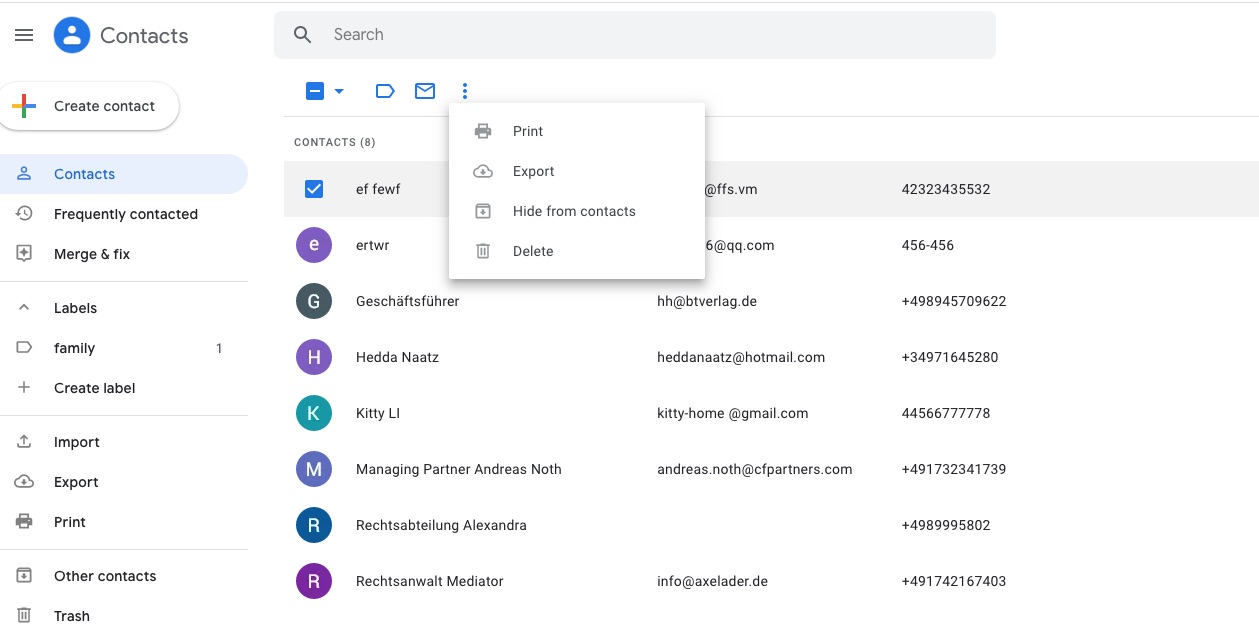The image size is (1259, 639).
Task: Choose Hide from contacts in the menu
Action: (573, 211)
